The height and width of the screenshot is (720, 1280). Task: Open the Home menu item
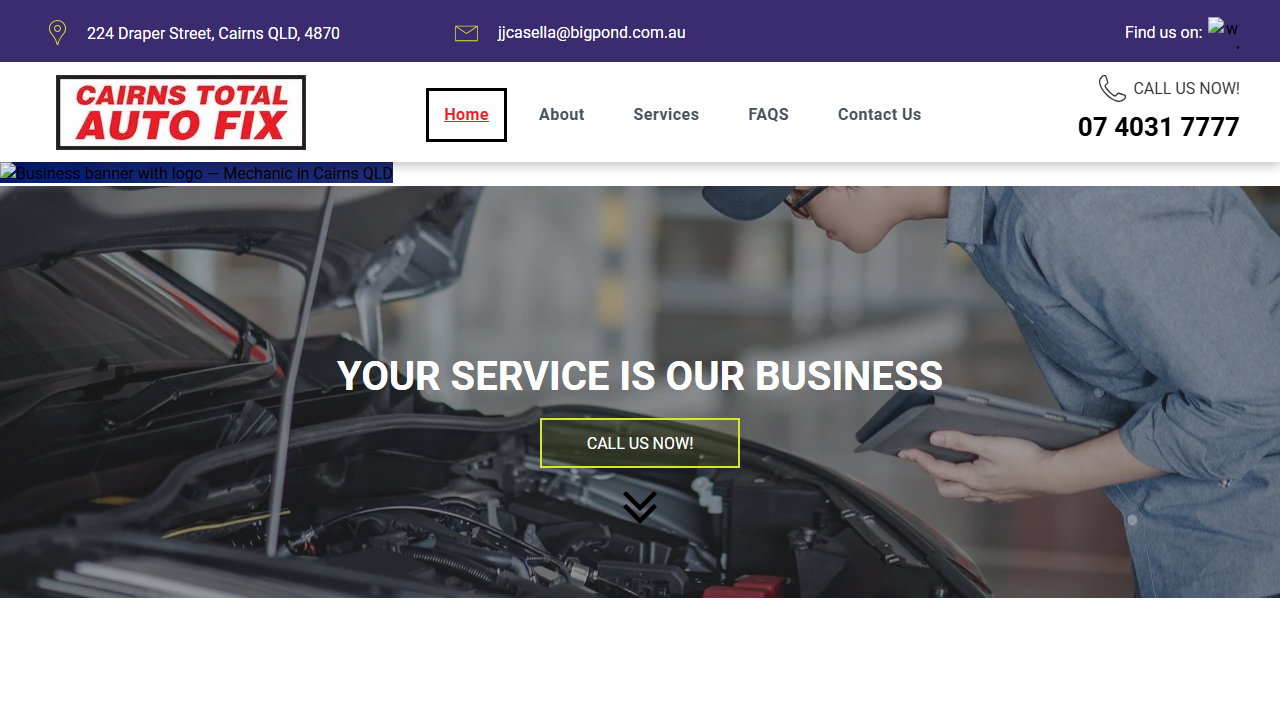point(466,115)
